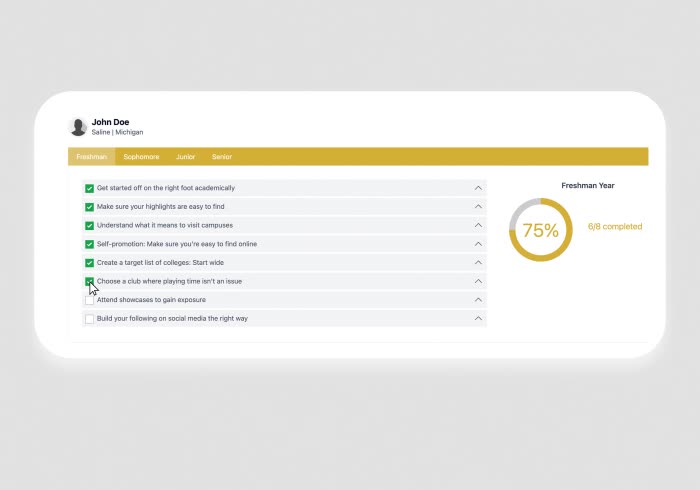Click the 'Saline | Michigan' location text
The height and width of the screenshot is (490, 700).
coord(117,133)
